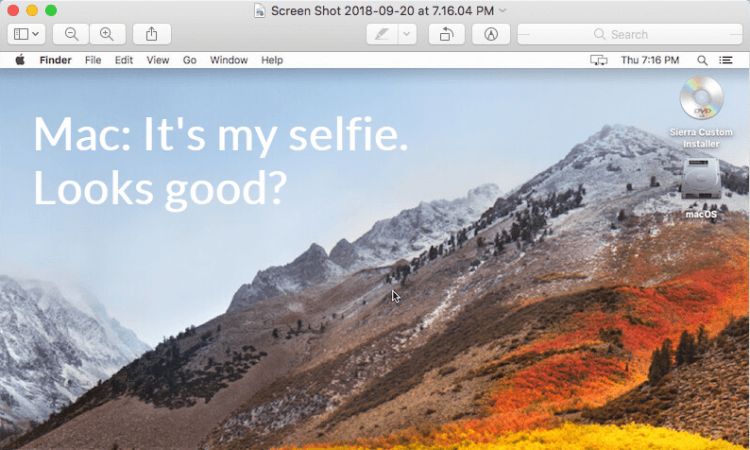Close the Preview window with red button
750x450 pixels.
click(x=13, y=11)
